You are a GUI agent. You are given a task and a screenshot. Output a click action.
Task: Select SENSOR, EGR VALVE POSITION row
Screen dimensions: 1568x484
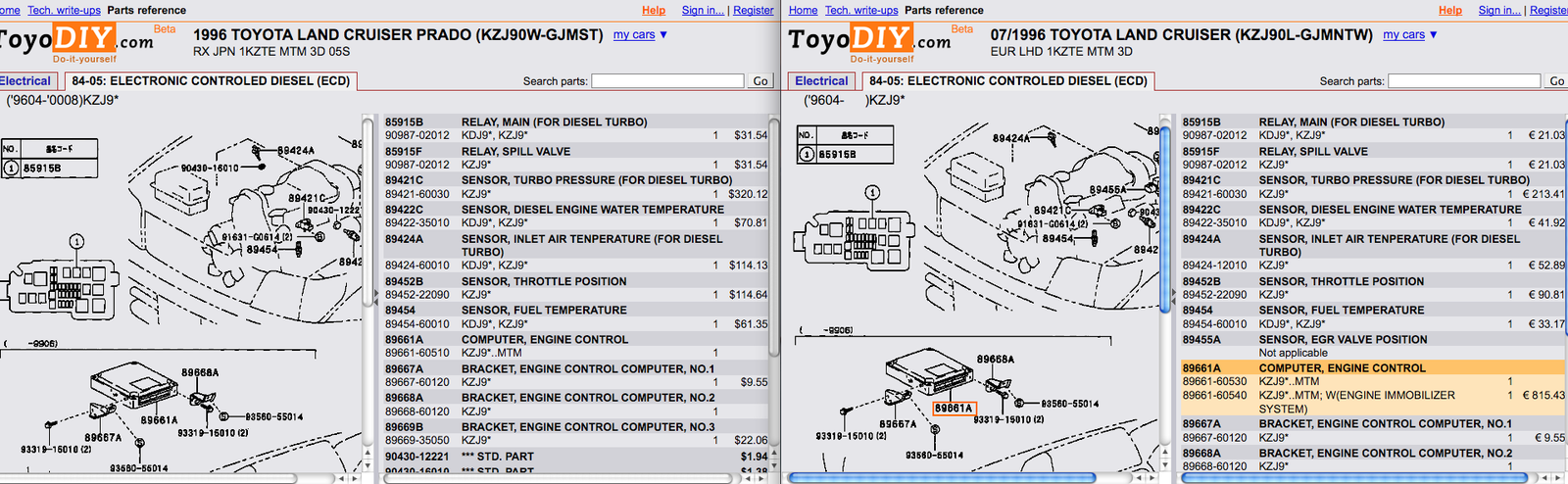(1374, 340)
